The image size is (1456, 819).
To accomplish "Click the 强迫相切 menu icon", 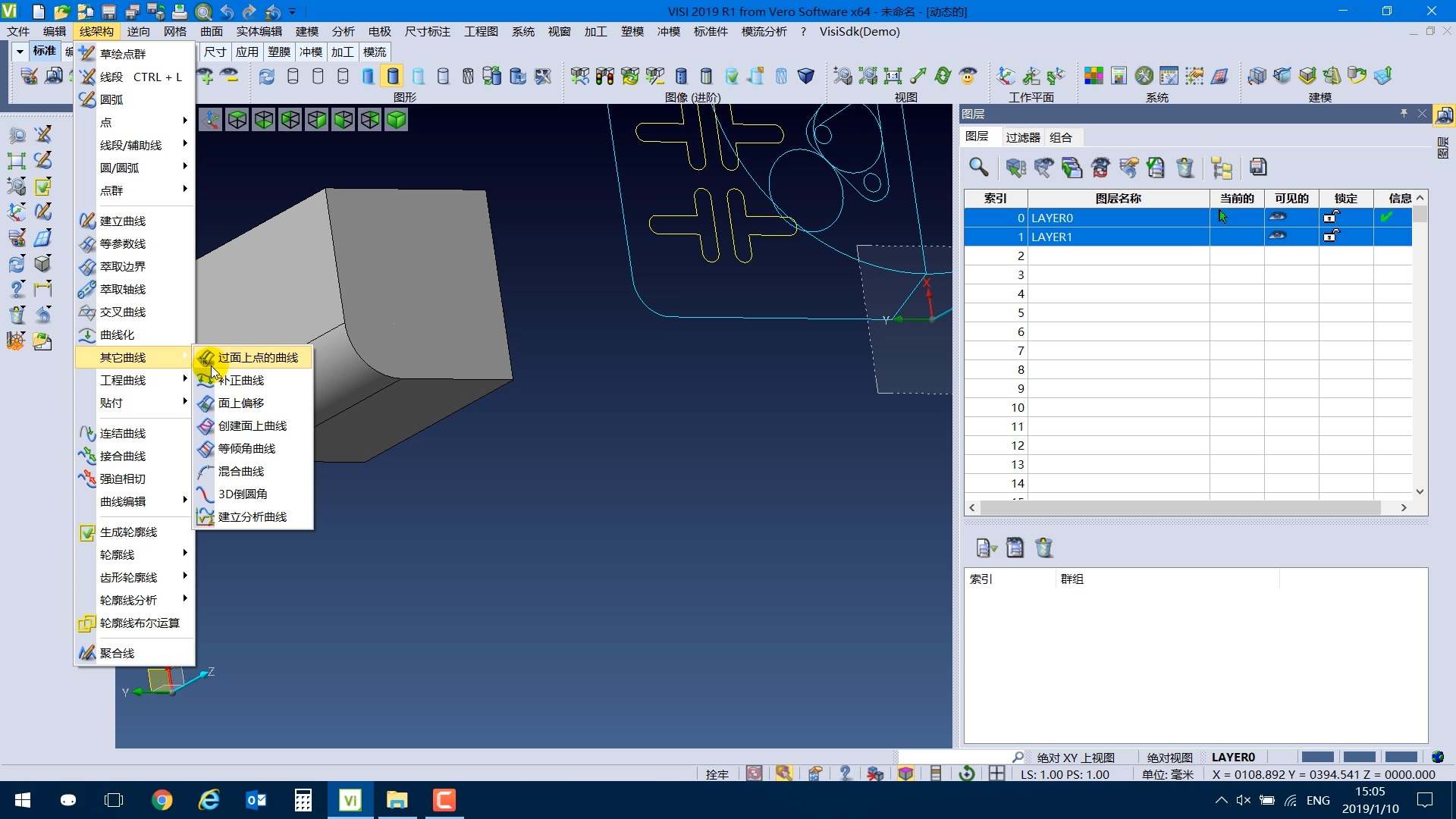I will point(87,479).
